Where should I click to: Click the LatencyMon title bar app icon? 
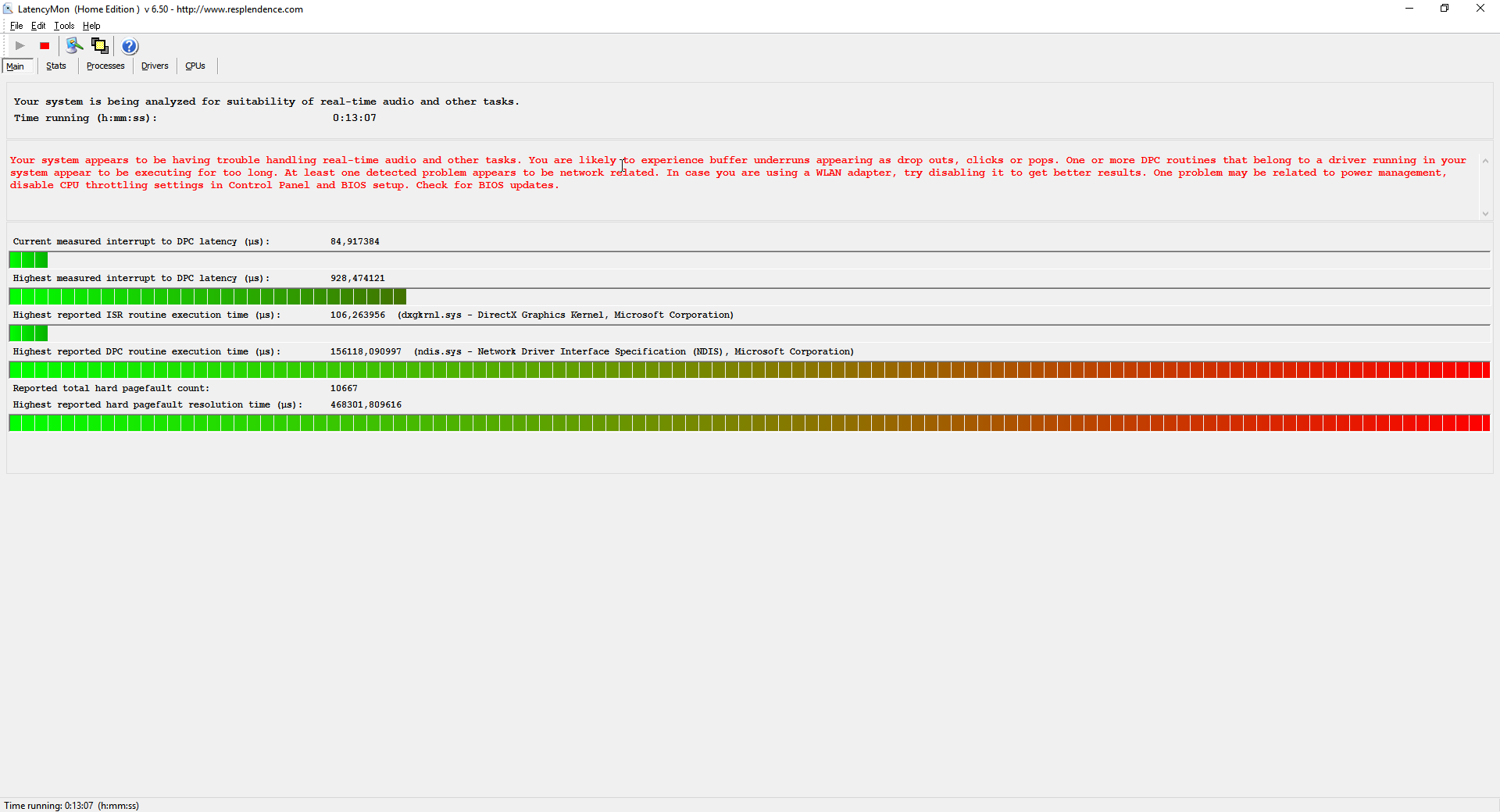[8, 9]
